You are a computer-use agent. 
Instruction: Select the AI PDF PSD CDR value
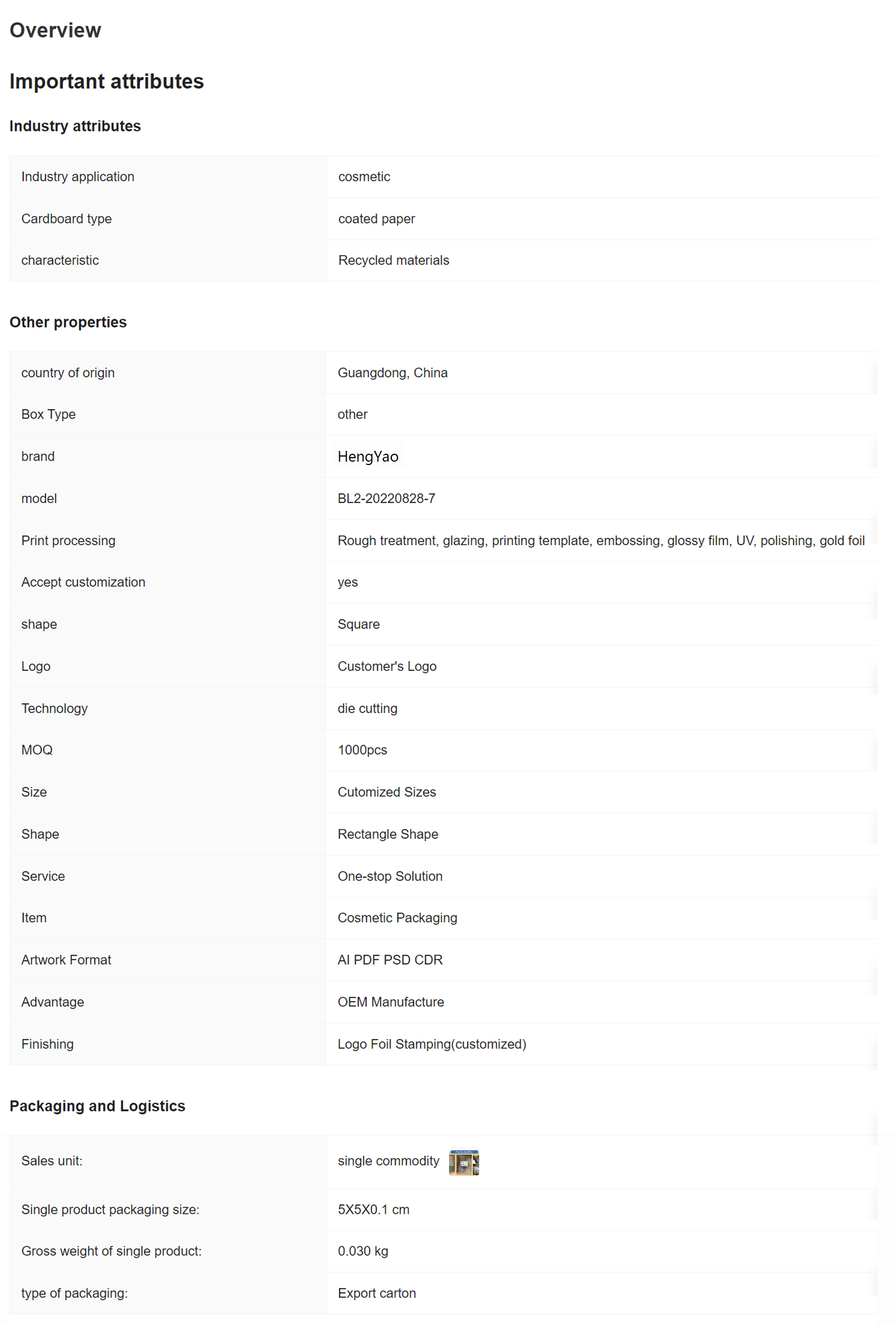390,960
